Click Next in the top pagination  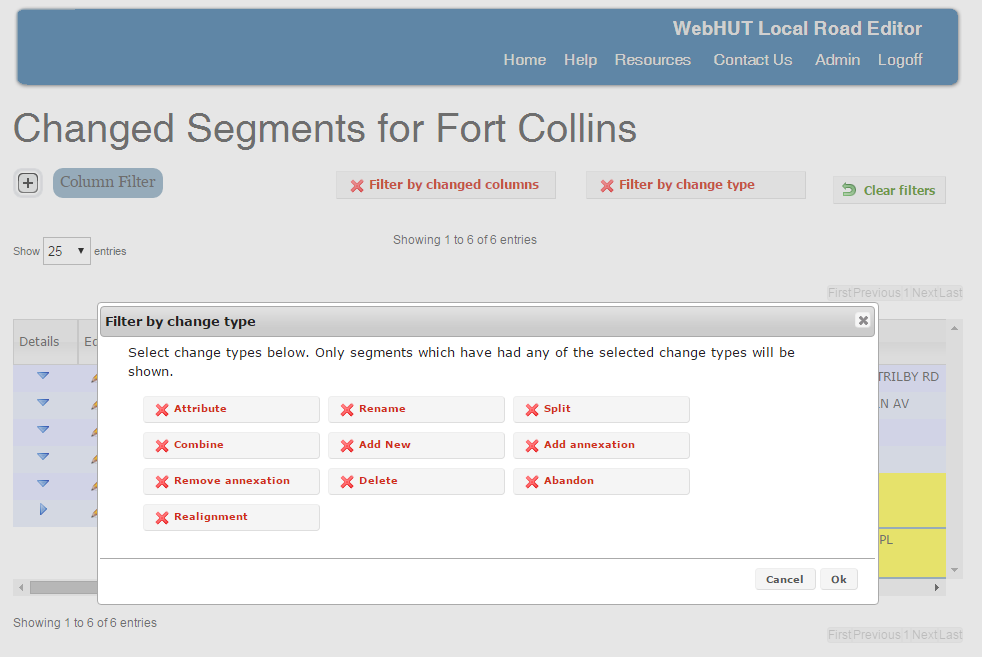(x=924, y=292)
